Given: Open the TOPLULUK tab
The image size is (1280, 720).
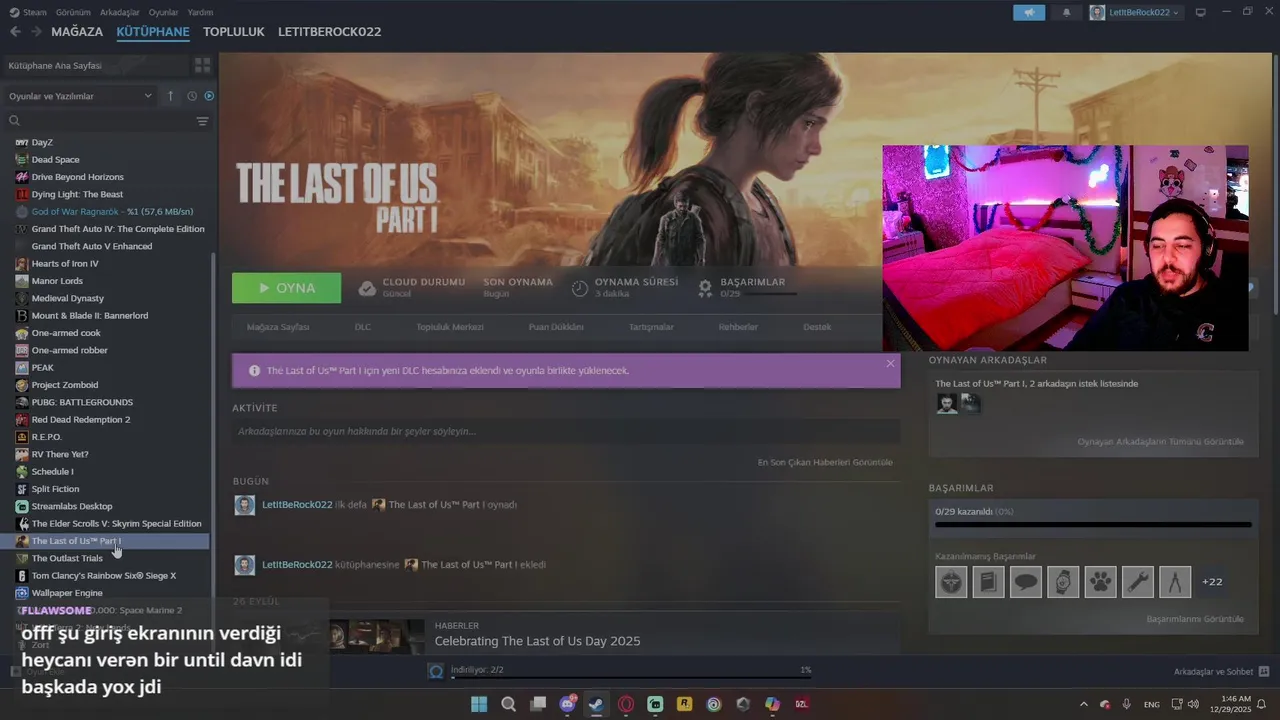Looking at the screenshot, I should (x=234, y=32).
